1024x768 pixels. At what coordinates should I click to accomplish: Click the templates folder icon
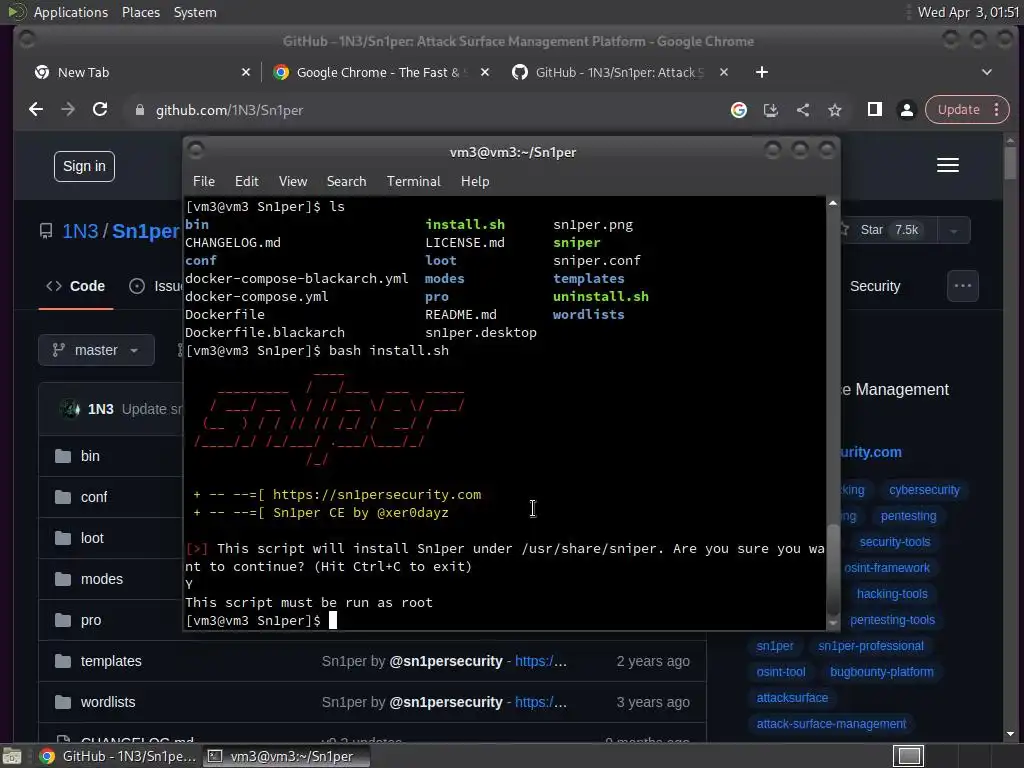click(x=63, y=662)
